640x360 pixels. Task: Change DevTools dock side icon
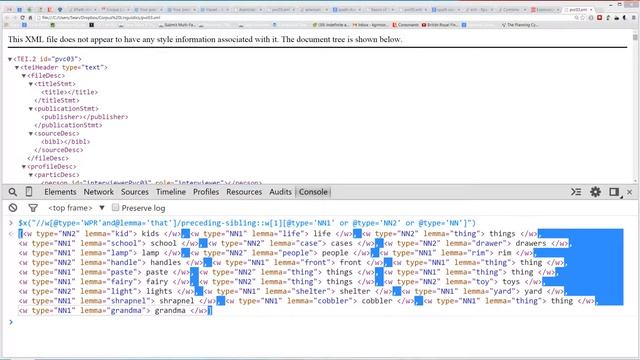click(614, 192)
